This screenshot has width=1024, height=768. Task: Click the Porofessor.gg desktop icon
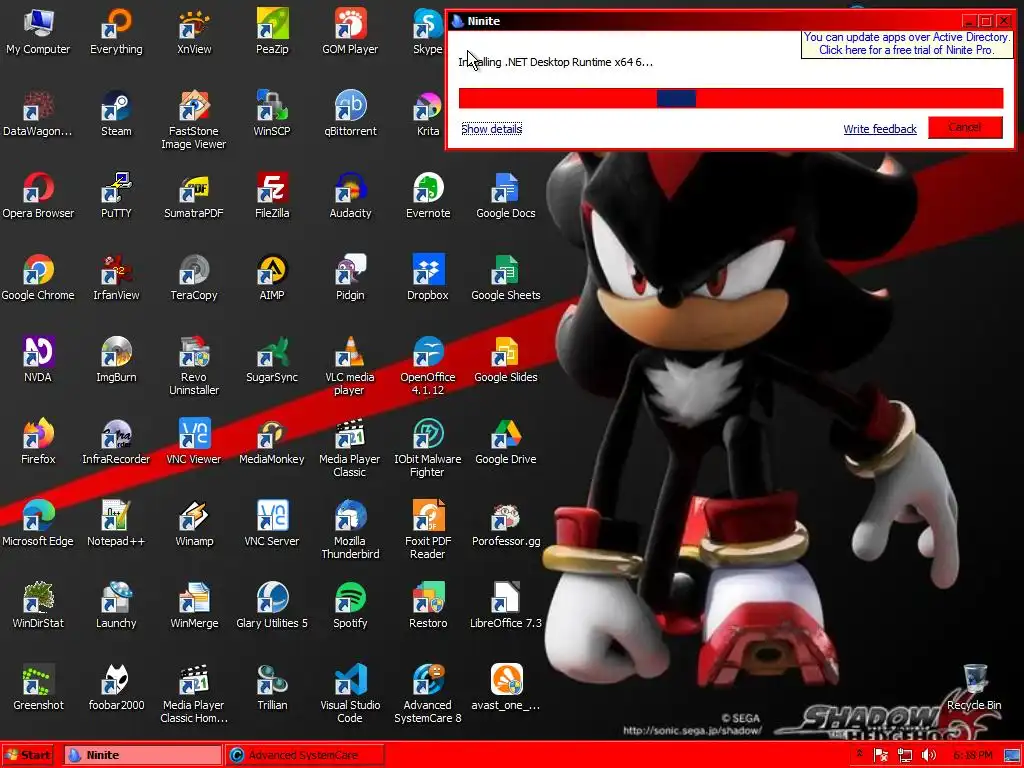pyautogui.click(x=506, y=523)
